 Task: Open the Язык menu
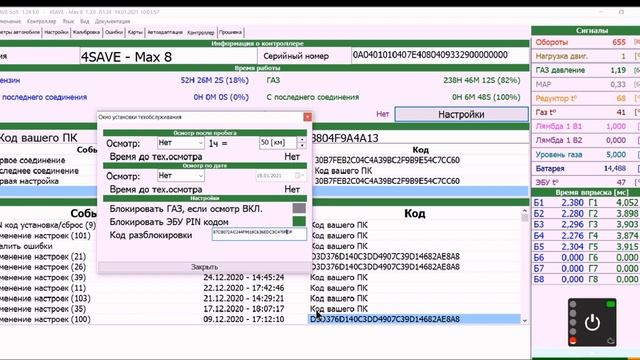pos(68,21)
